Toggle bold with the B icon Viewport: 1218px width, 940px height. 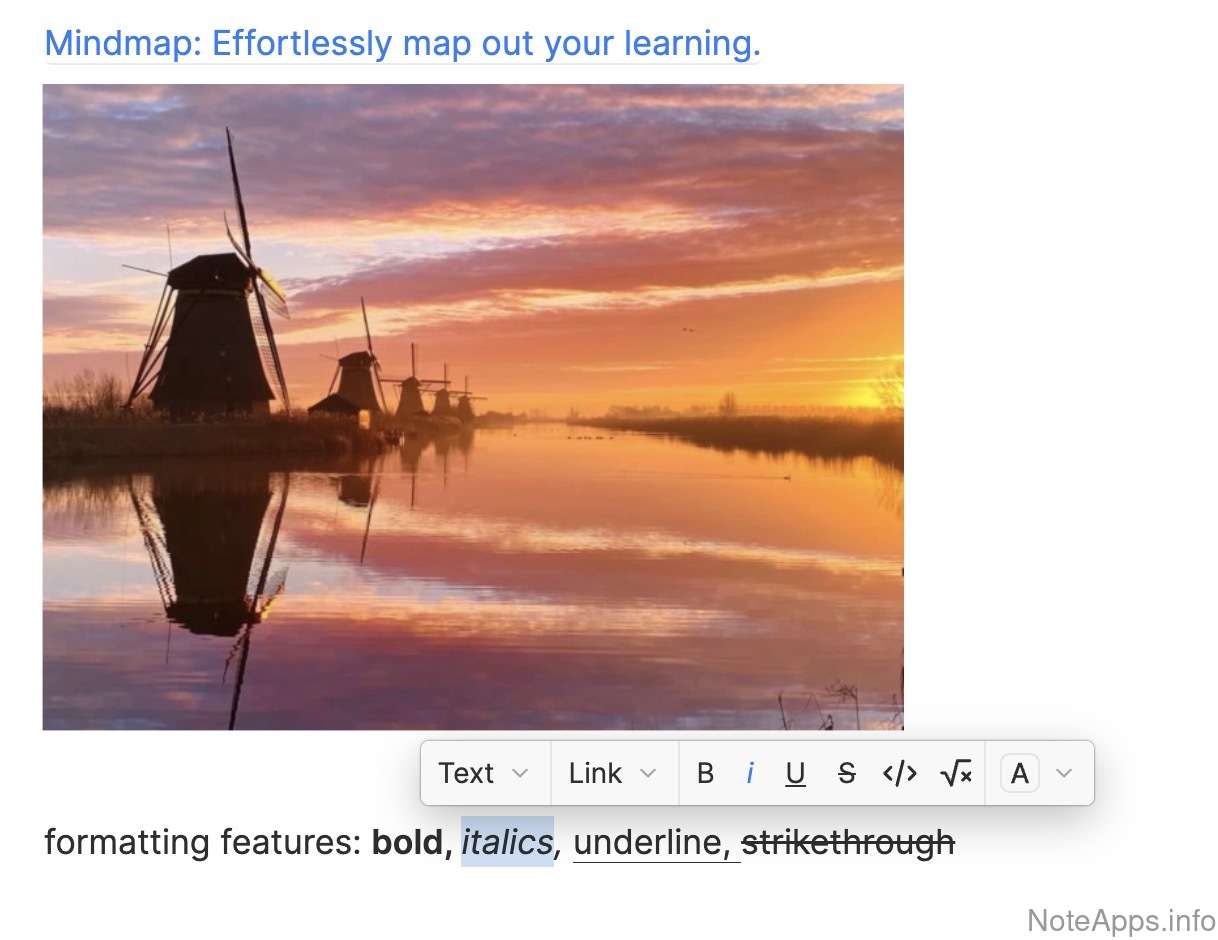(x=705, y=773)
